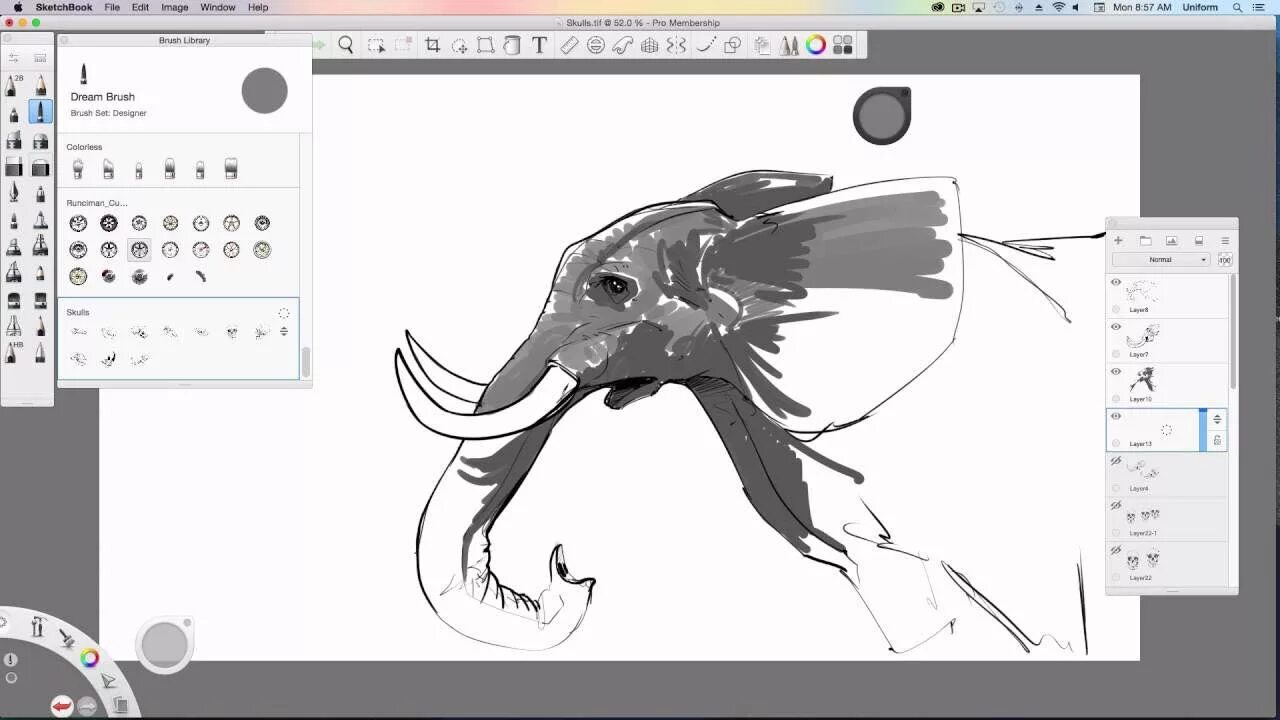The height and width of the screenshot is (720, 1280).
Task: Open the layers panel hamburger menu
Action: [1225, 240]
